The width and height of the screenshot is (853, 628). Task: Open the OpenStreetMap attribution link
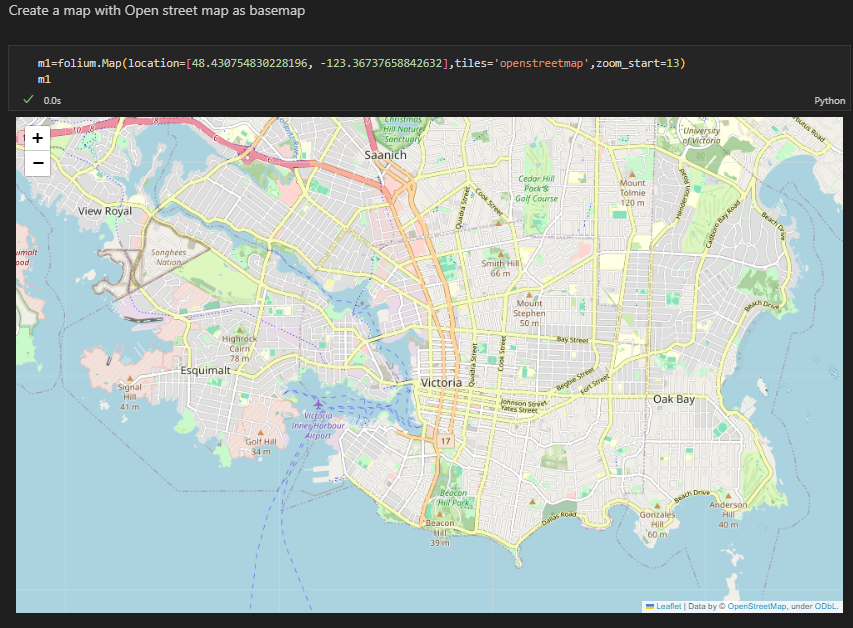coord(757,606)
